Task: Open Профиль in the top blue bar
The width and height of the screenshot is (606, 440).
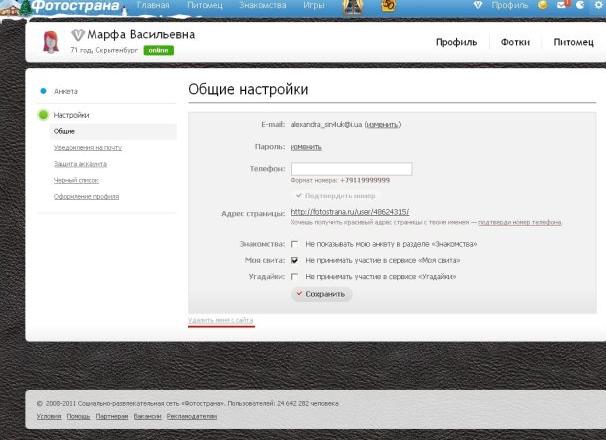Action: (509, 5)
